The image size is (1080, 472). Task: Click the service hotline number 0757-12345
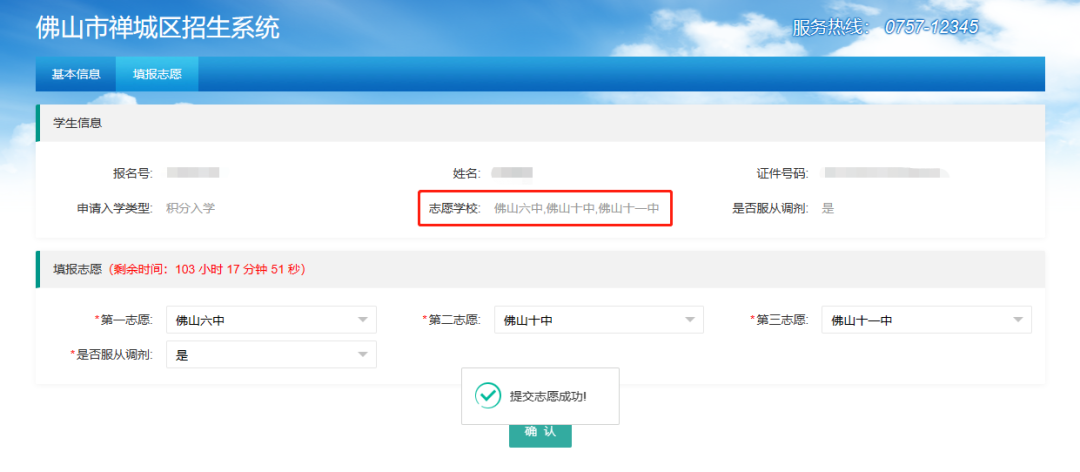931,27
